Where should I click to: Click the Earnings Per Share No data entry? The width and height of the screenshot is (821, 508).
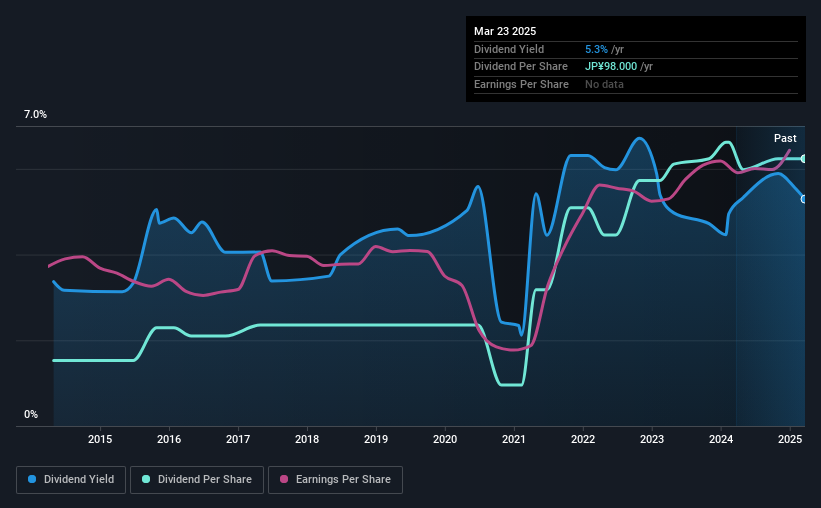[x=604, y=84]
